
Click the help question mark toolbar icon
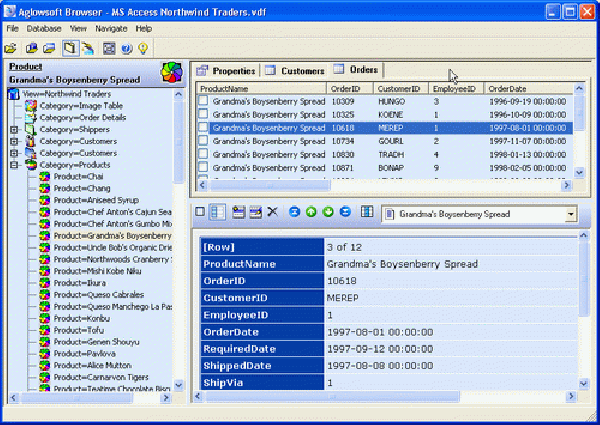coord(126,48)
